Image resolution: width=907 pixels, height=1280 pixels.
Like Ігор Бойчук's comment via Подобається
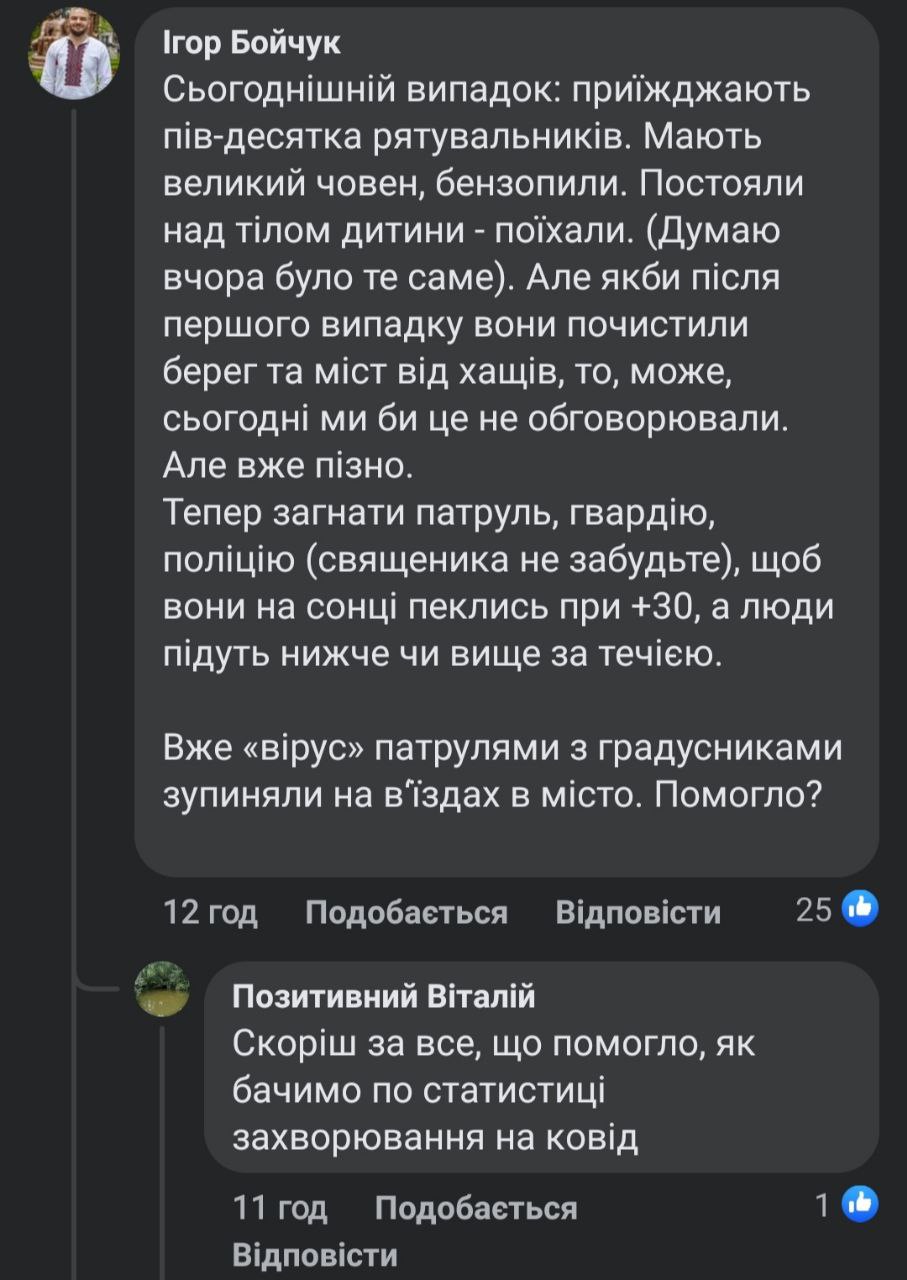point(406,912)
